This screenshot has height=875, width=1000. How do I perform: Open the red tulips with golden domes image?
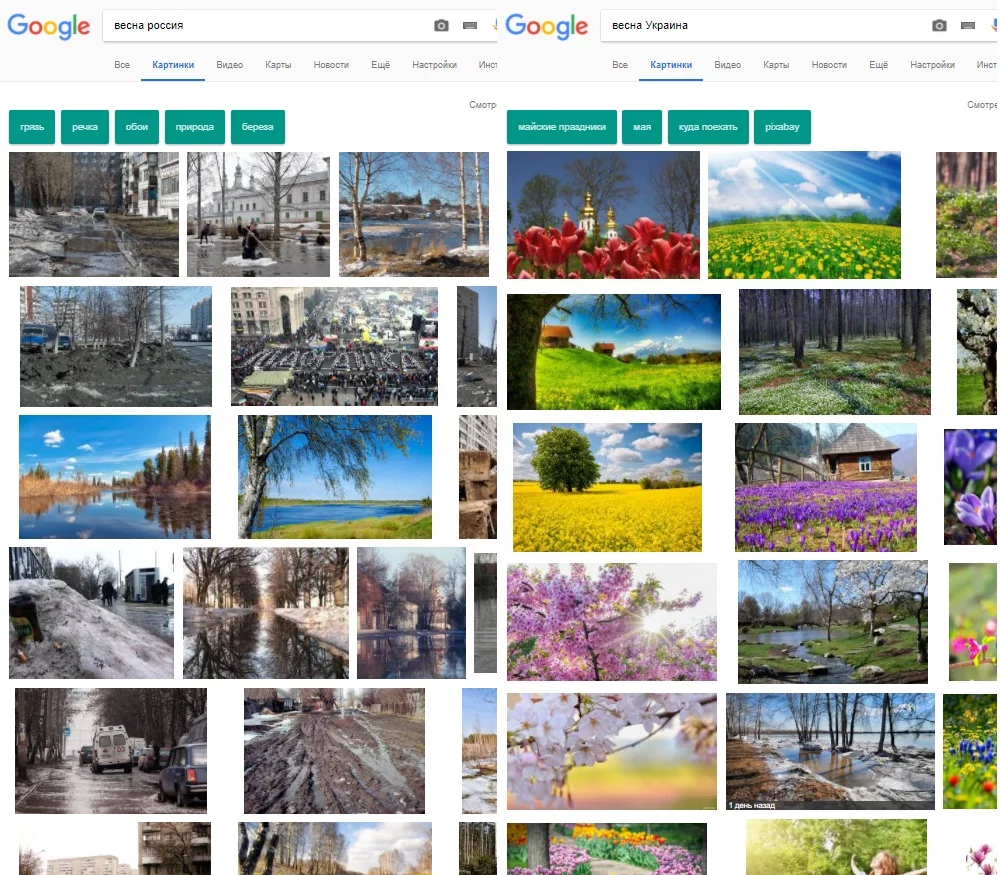pyautogui.click(x=603, y=215)
